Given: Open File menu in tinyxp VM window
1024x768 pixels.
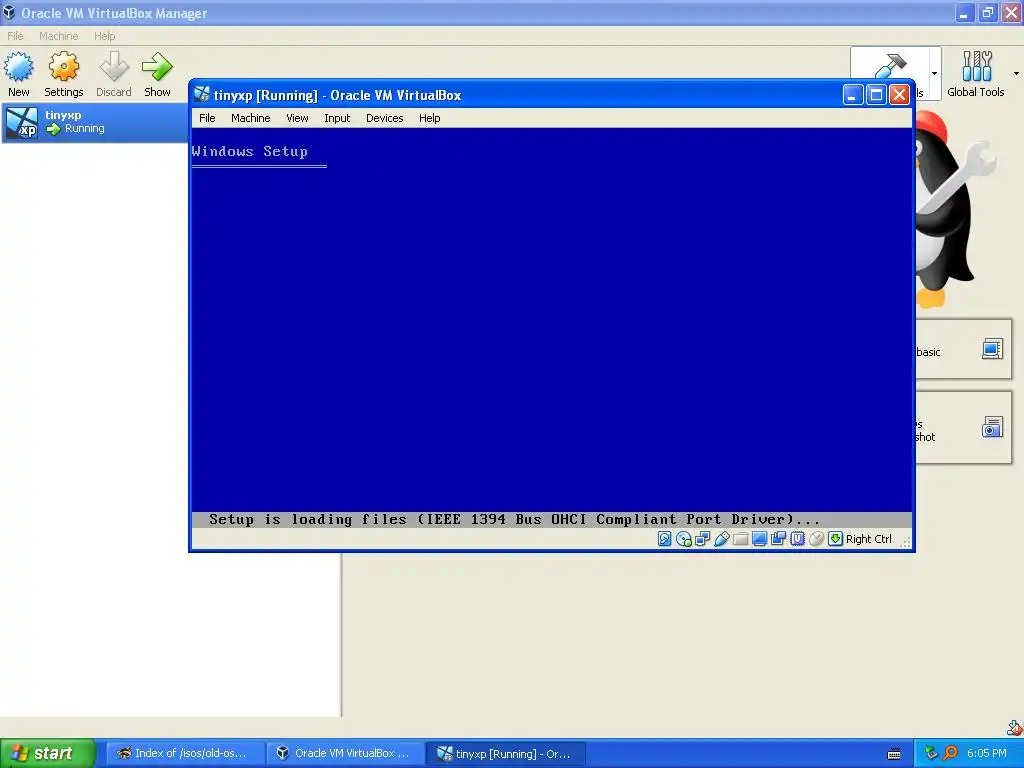Looking at the screenshot, I should pos(207,118).
